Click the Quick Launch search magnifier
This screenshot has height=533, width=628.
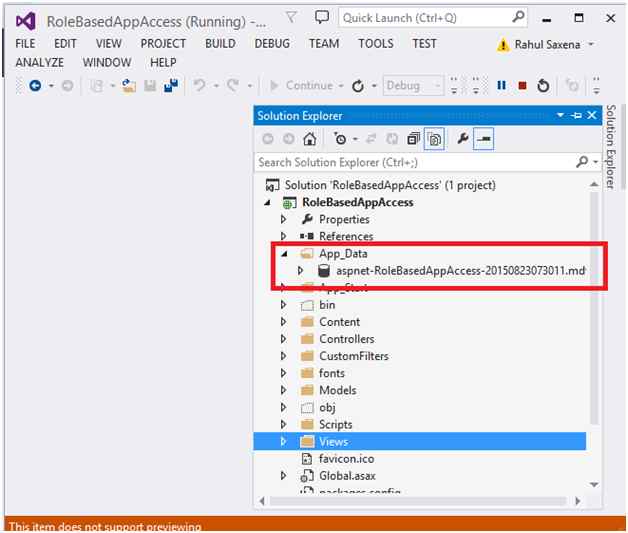tap(518, 17)
